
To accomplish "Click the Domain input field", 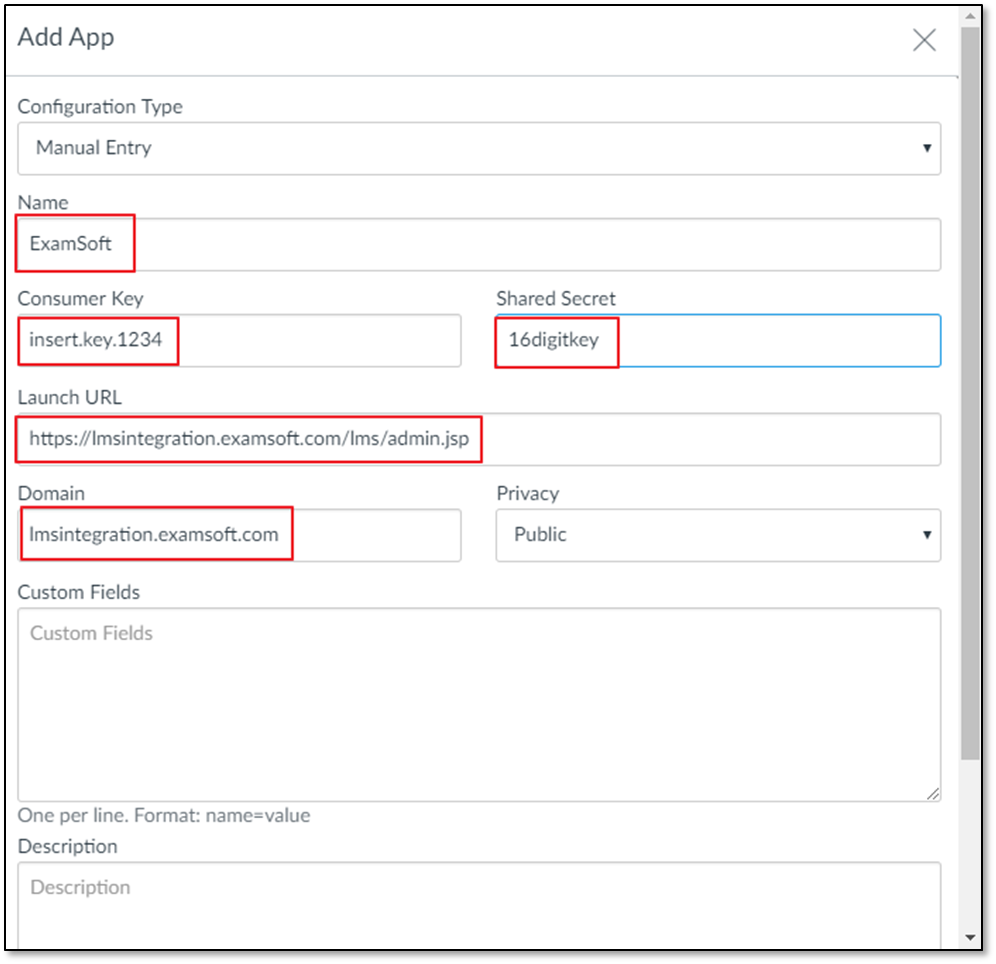I will point(239,535).
